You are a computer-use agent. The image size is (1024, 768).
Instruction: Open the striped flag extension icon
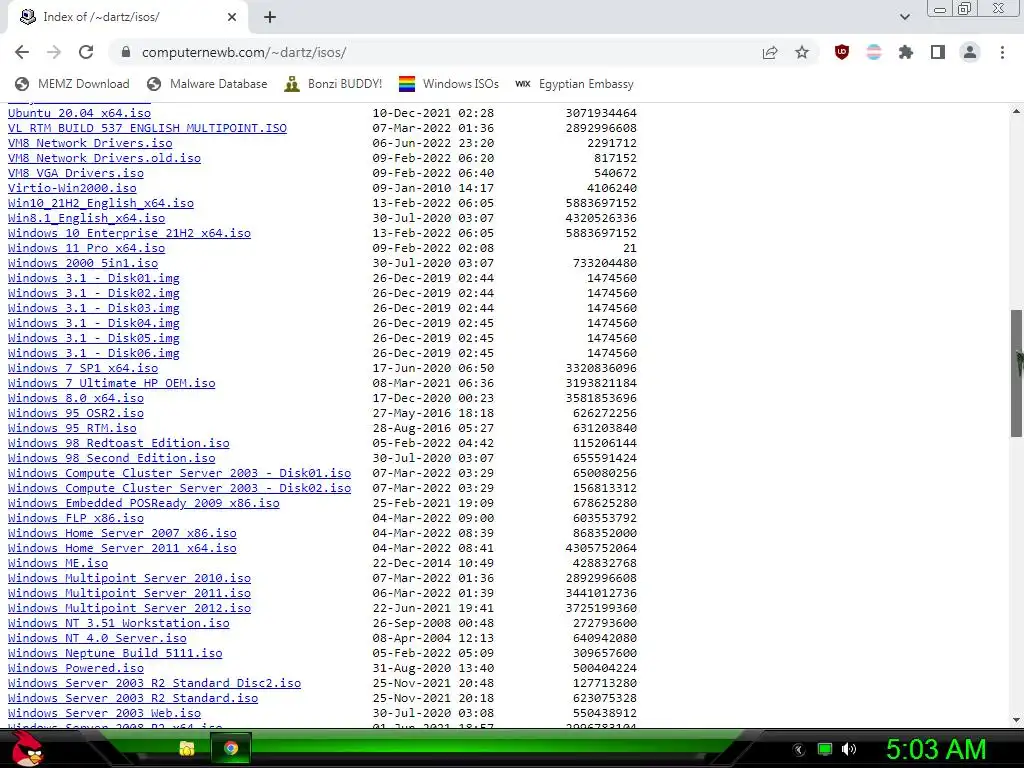(x=874, y=52)
